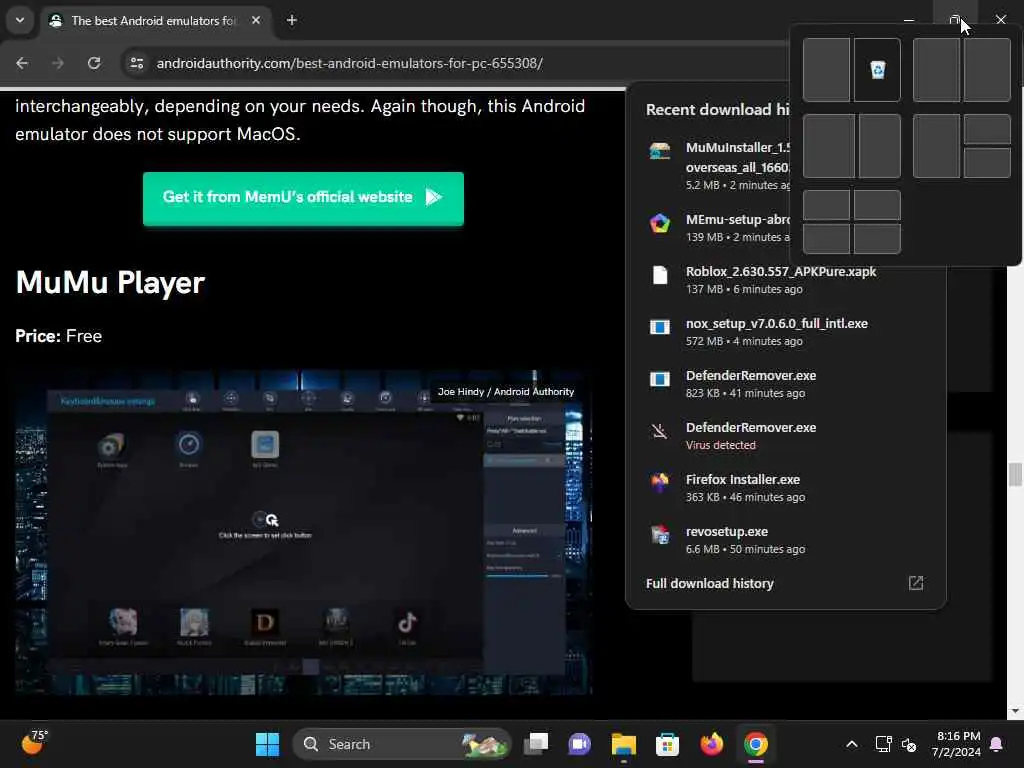The width and height of the screenshot is (1024, 768).
Task: Click the blocked download icon for DefenderRemover
Action: 660,431
